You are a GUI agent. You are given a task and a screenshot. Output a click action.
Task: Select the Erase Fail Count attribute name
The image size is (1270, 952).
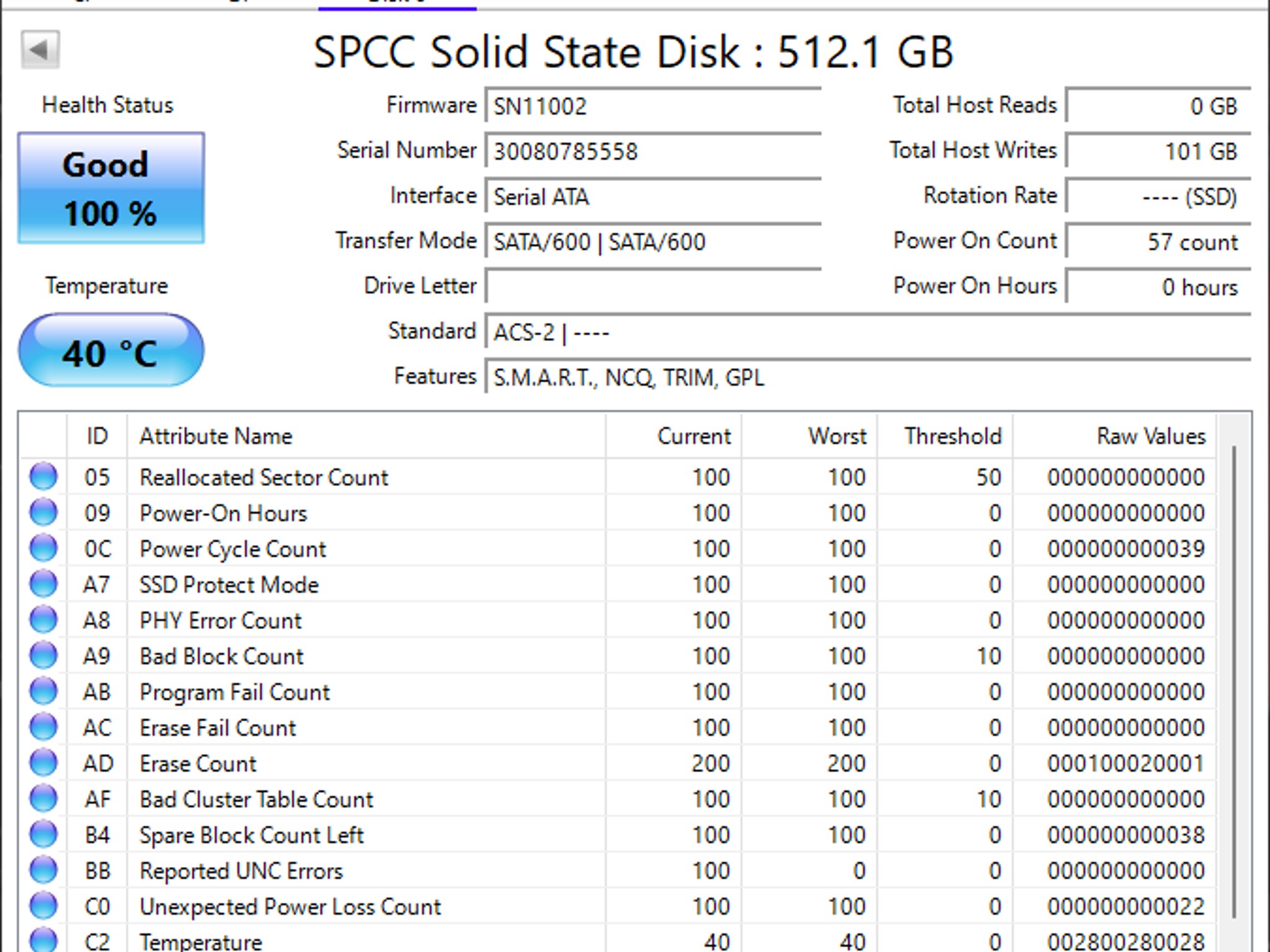click(218, 728)
